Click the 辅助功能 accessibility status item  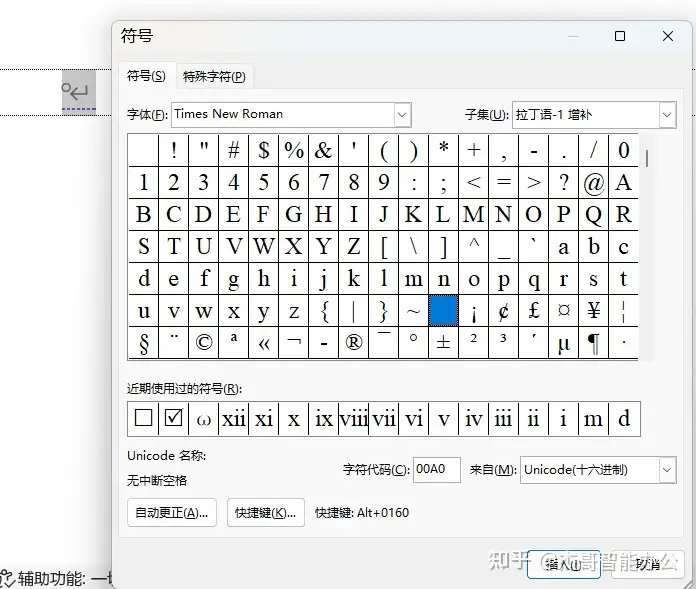[55, 578]
